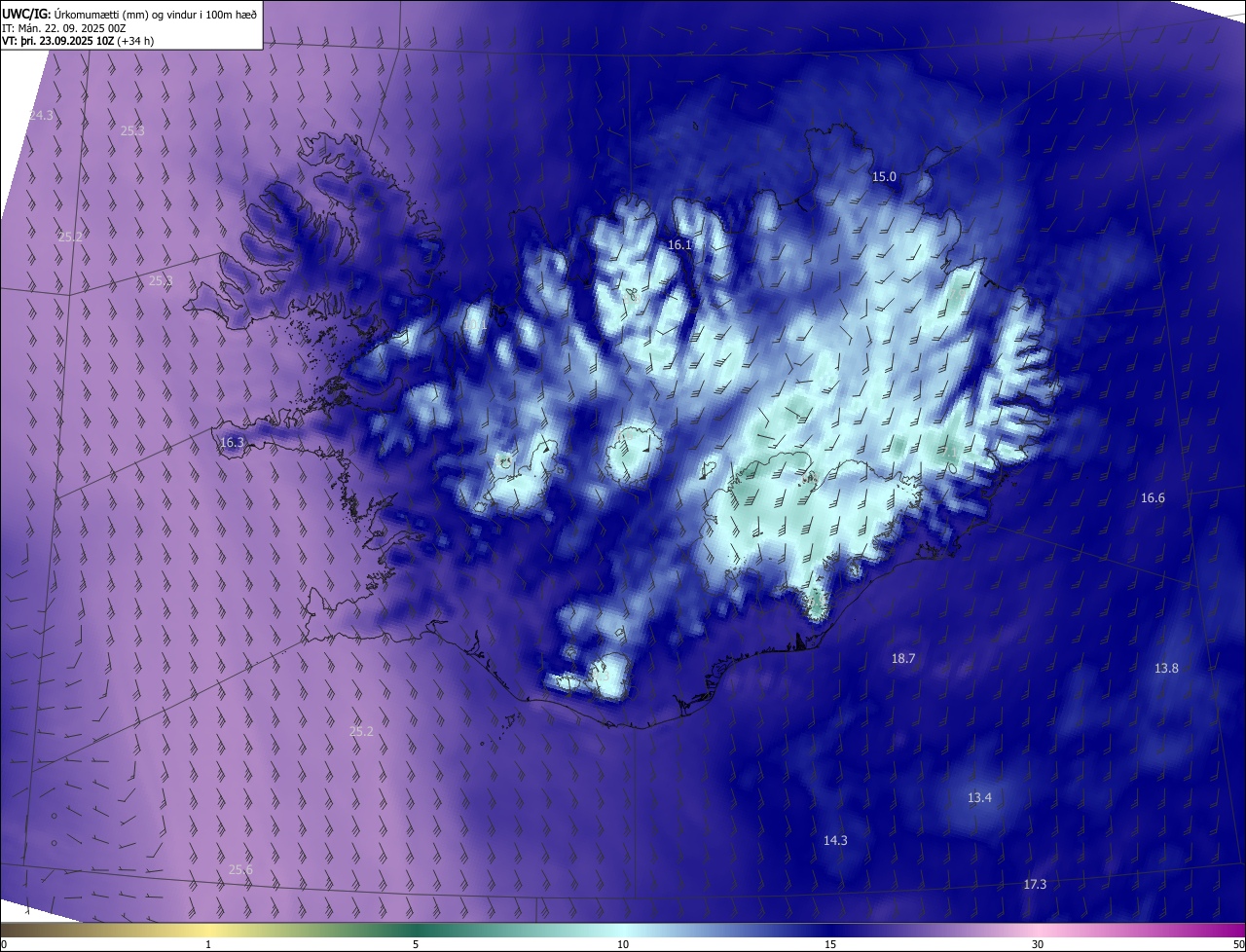Click the colorbar tick label 10
Image resolution: width=1246 pixels, height=952 pixels.
pyautogui.click(x=623, y=944)
